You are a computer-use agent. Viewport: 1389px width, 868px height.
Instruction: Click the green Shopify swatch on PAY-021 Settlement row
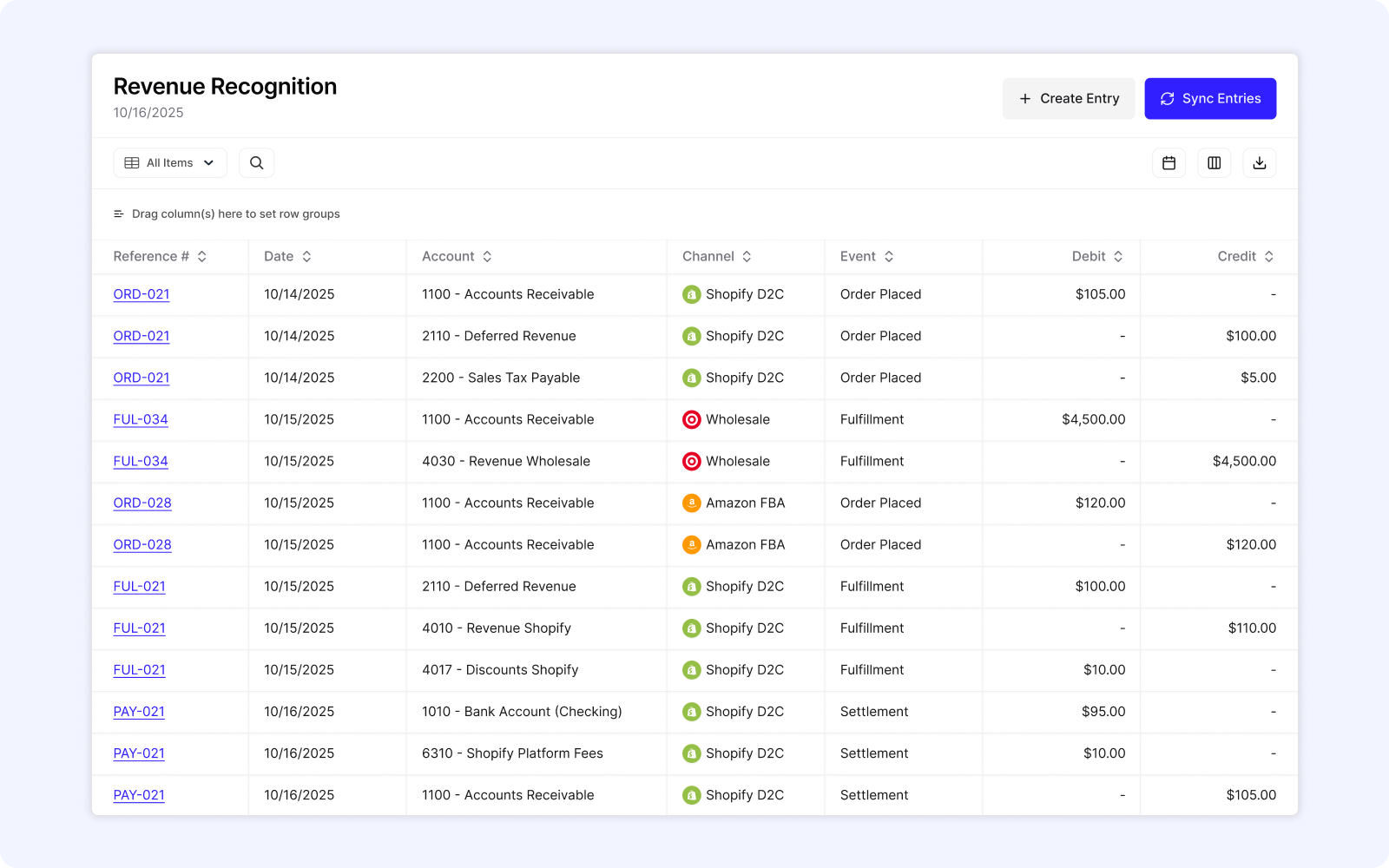click(692, 711)
